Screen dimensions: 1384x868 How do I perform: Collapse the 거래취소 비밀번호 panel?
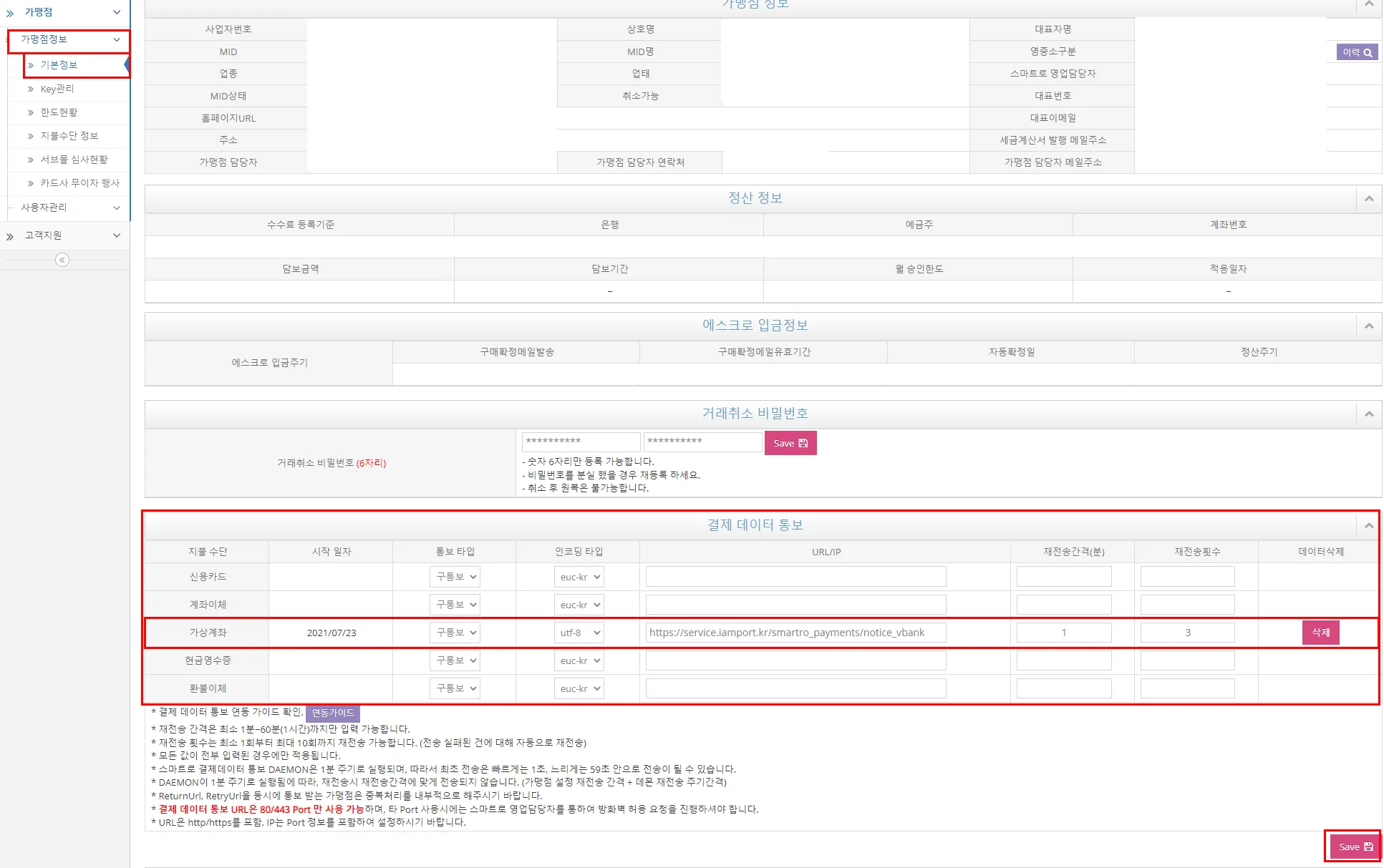[x=1368, y=414]
